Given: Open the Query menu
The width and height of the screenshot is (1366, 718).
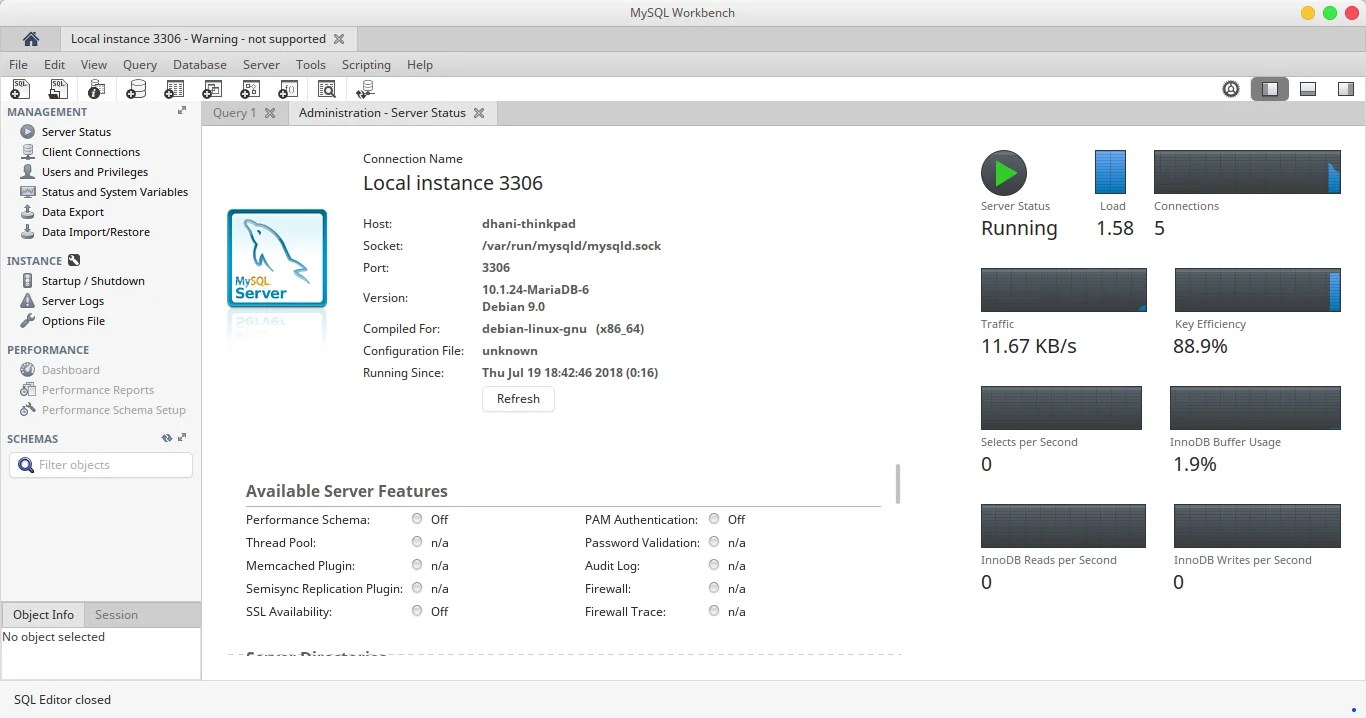Looking at the screenshot, I should 140,65.
